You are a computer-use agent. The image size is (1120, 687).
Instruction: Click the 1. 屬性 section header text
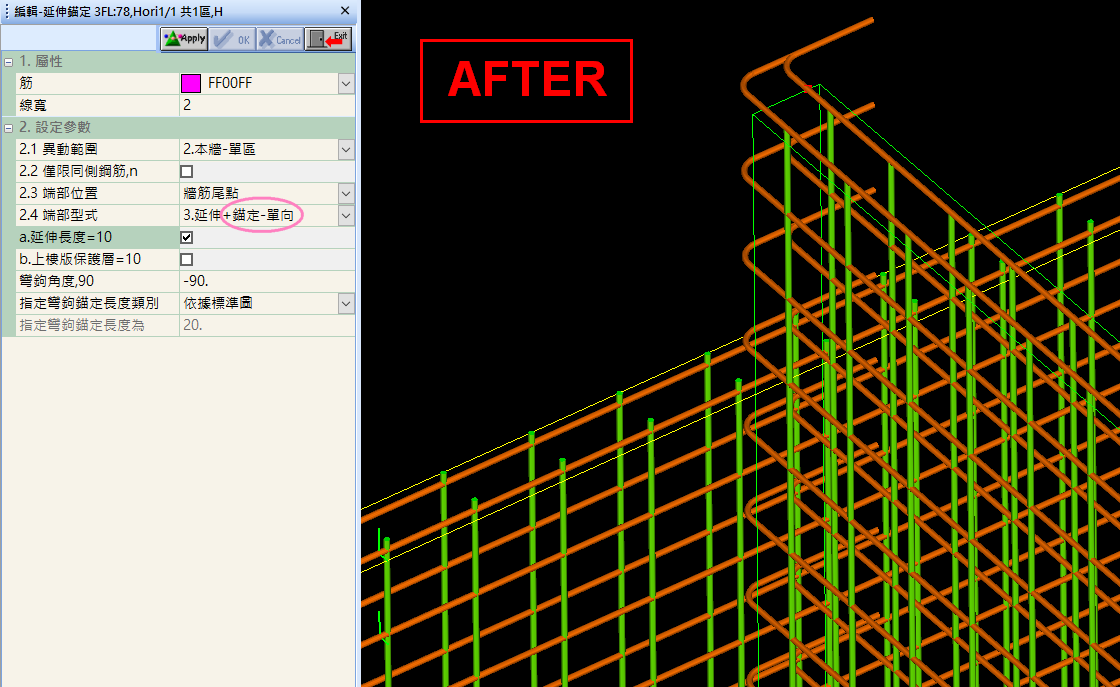[x=41, y=61]
